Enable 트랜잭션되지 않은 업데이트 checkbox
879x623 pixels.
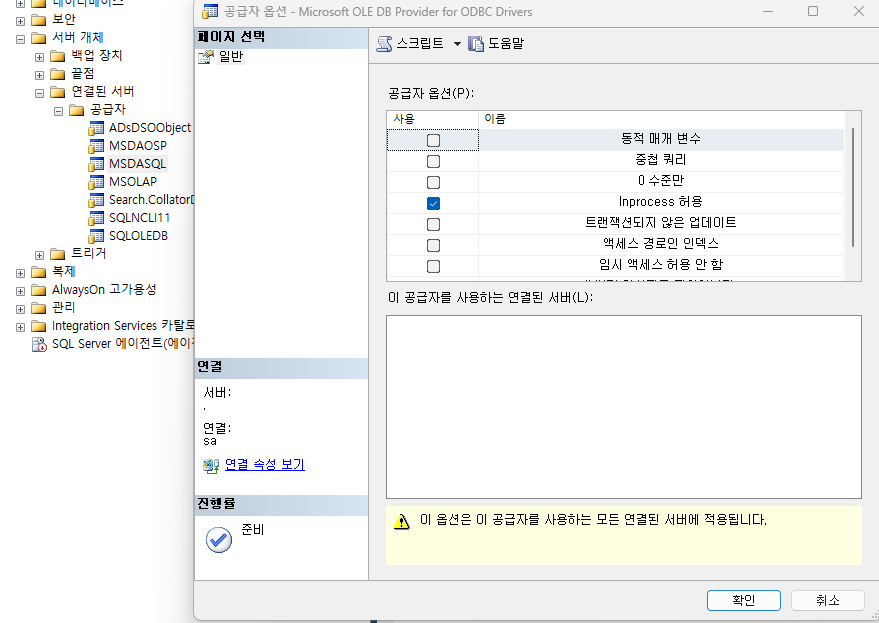(x=433, y=224)
